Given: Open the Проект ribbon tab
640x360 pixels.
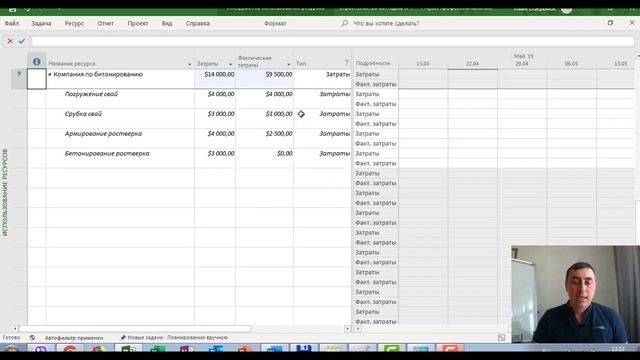Looking at the screenshot, I should pyautogui.click(x=138, y=23).
